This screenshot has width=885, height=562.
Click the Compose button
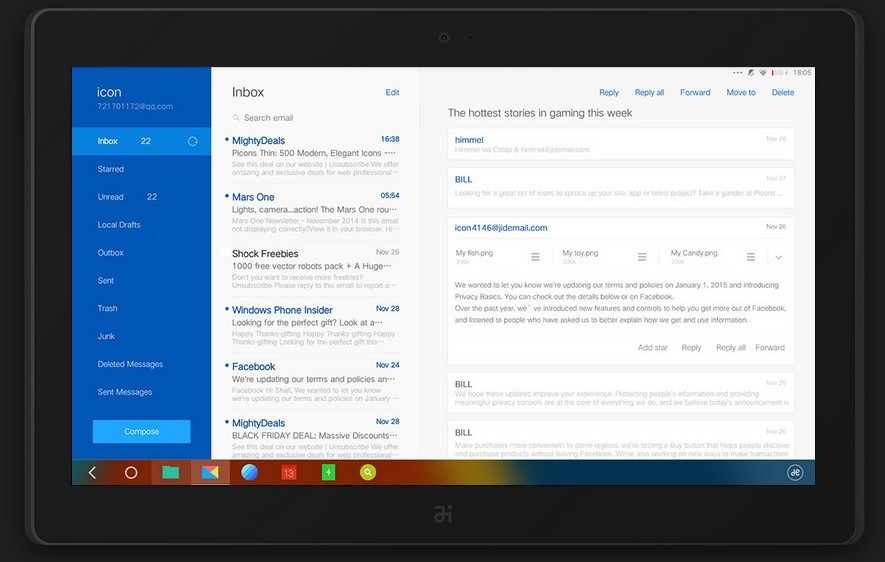[141, 431]
